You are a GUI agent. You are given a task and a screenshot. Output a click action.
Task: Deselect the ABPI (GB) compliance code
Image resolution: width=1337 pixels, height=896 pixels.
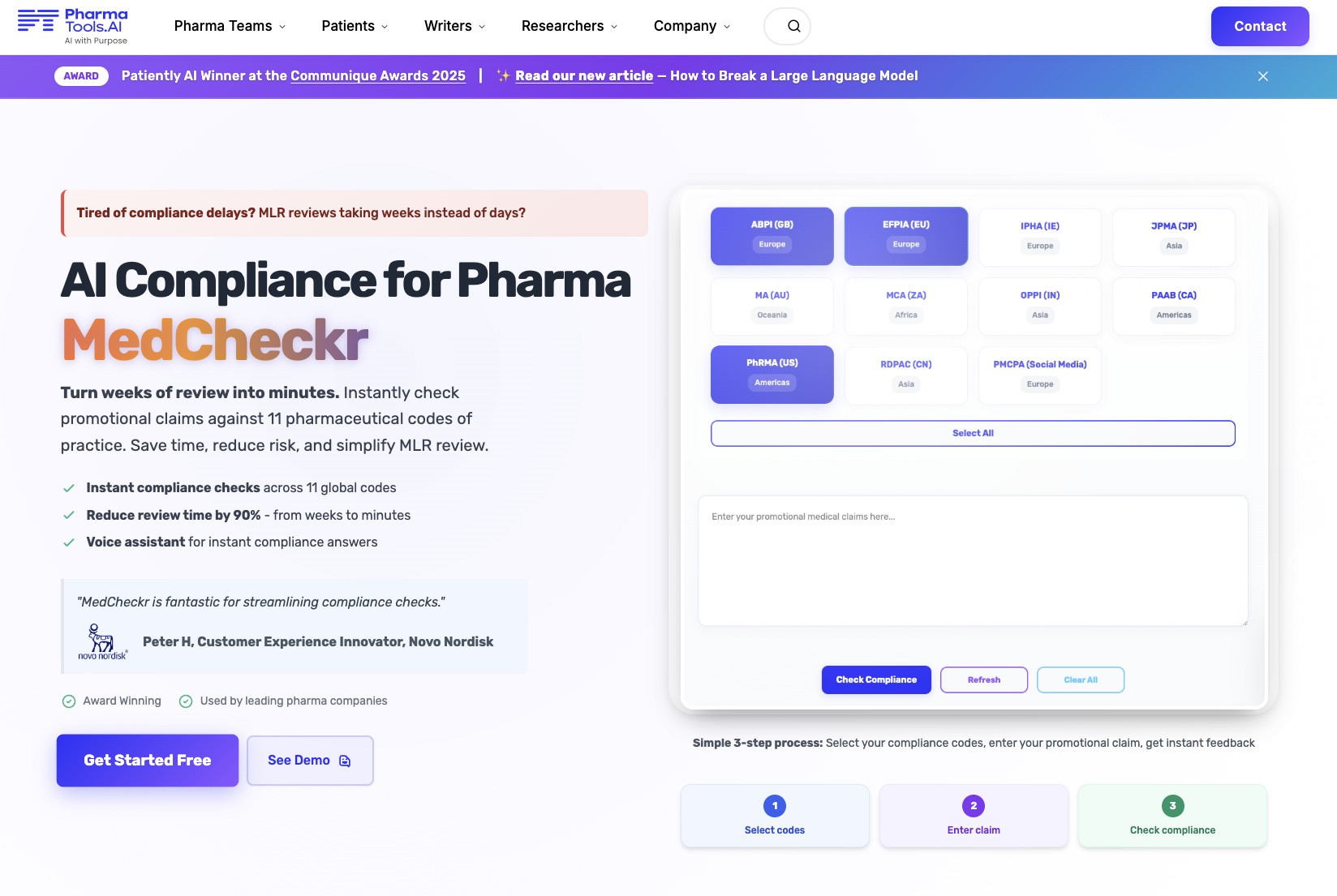pyautogui.click(x=772, y=236)
